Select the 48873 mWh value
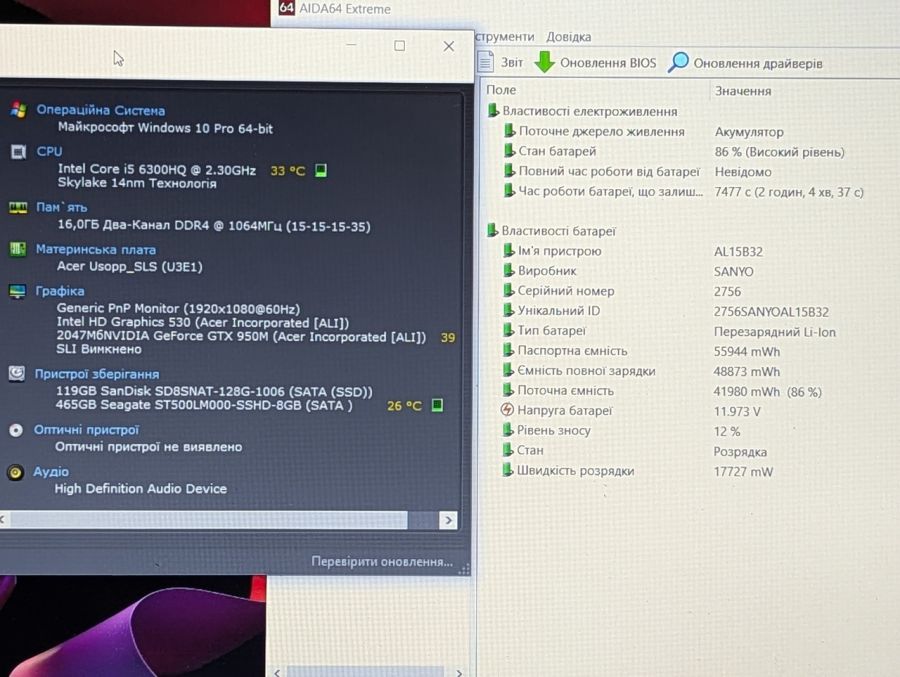 click(x=747, y=372)
